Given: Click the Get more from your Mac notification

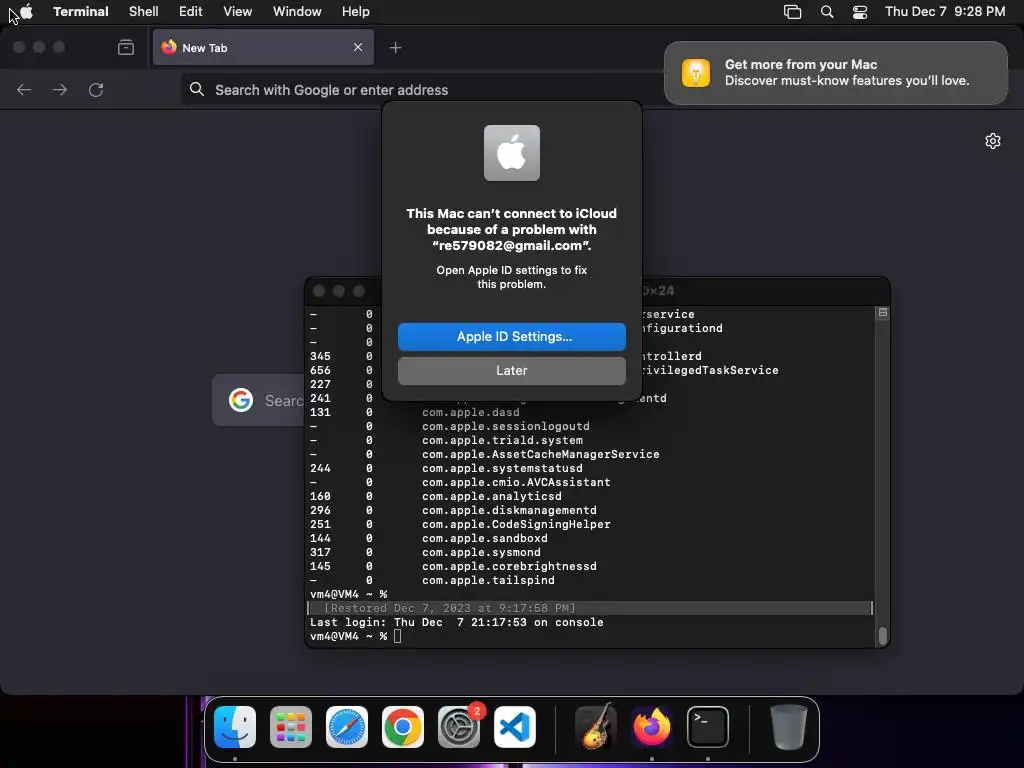Looking at the screenshot, I should 836,73.
